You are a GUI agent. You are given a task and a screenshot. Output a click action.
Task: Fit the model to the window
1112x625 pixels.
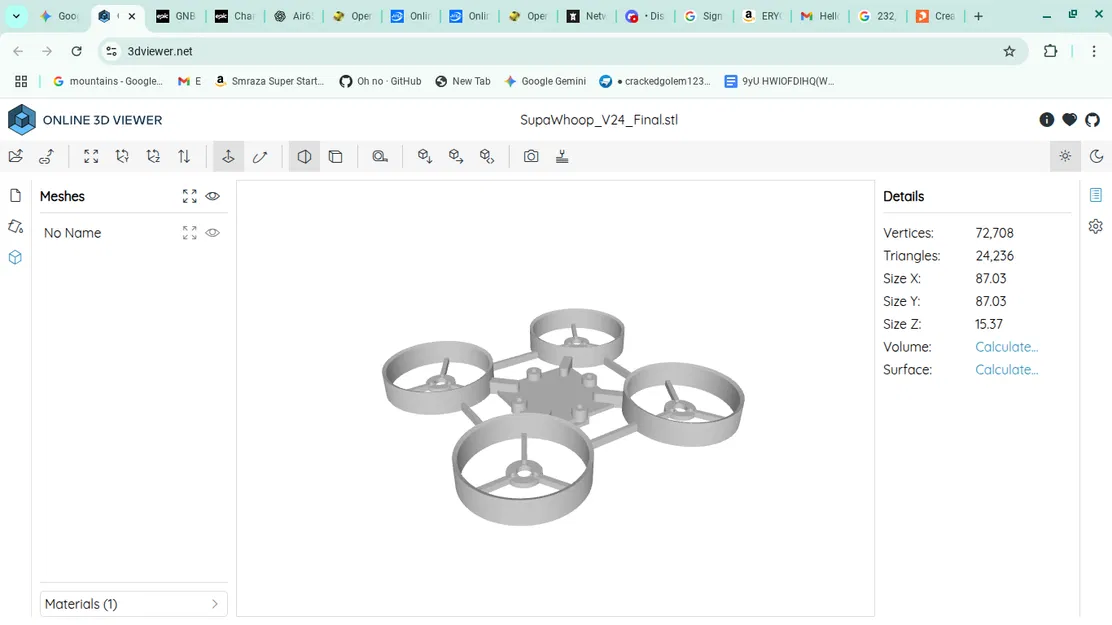pos(91,156)
